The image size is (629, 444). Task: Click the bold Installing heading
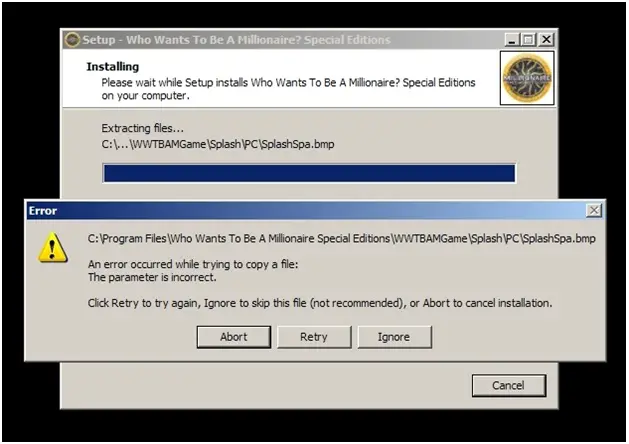point(113,67)
